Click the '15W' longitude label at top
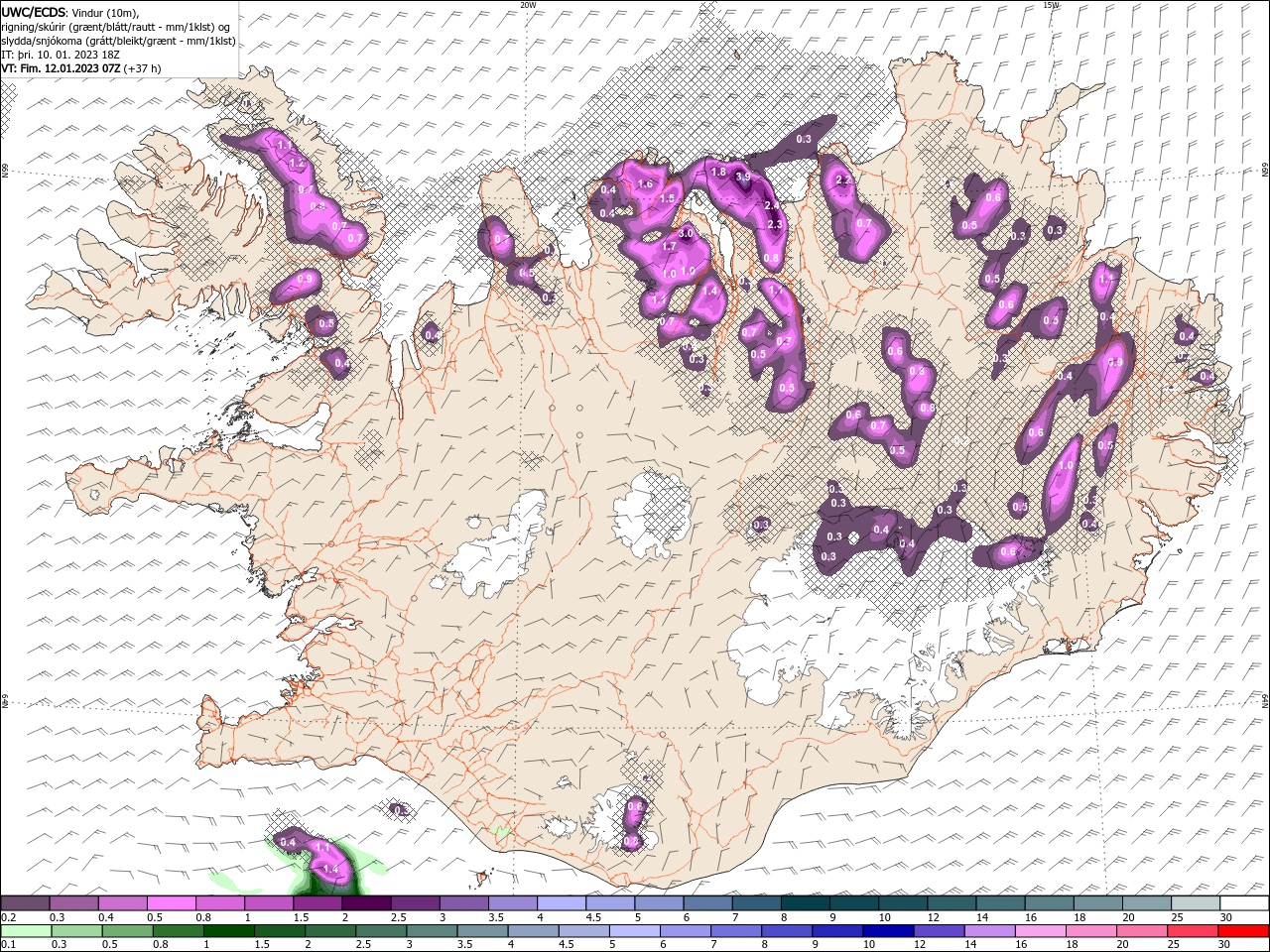 (1051, 5)
